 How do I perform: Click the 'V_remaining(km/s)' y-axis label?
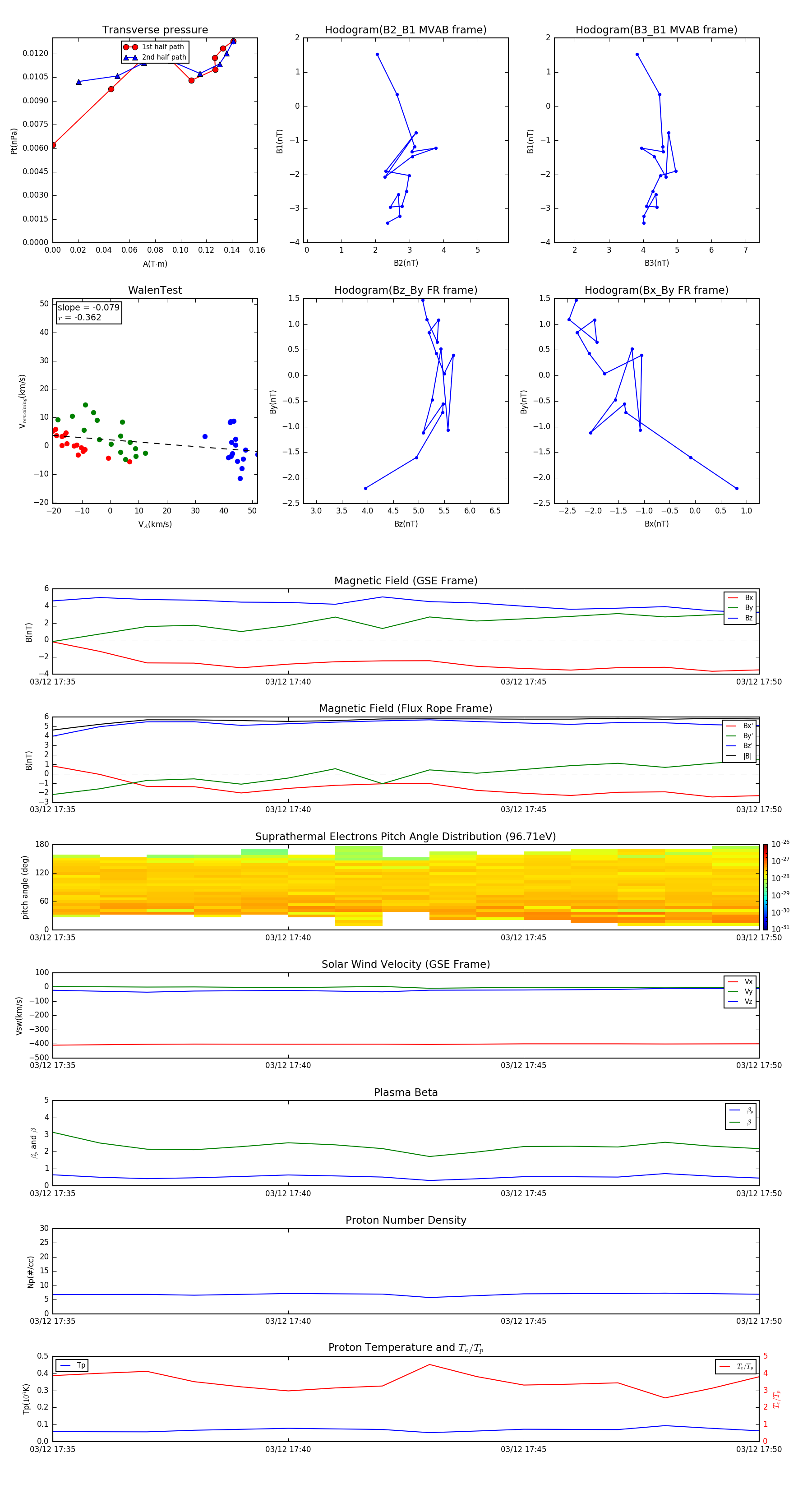tap(23, 401)
